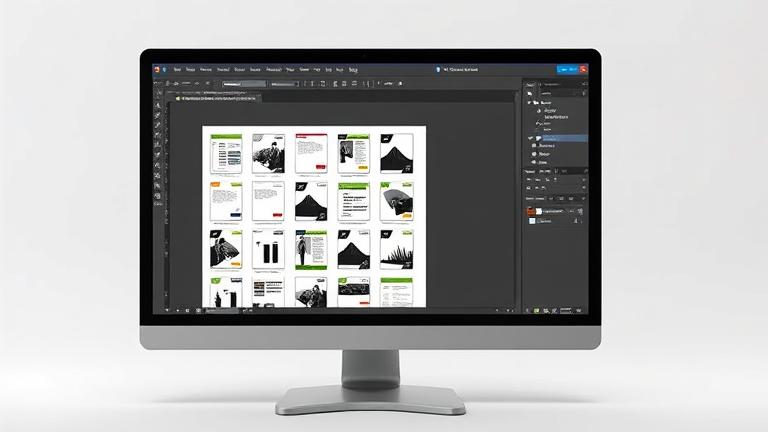Screen dimensions: 768x432
Task: Open the green-header thumbnail with bold black text lines
Action: (354, 201)
